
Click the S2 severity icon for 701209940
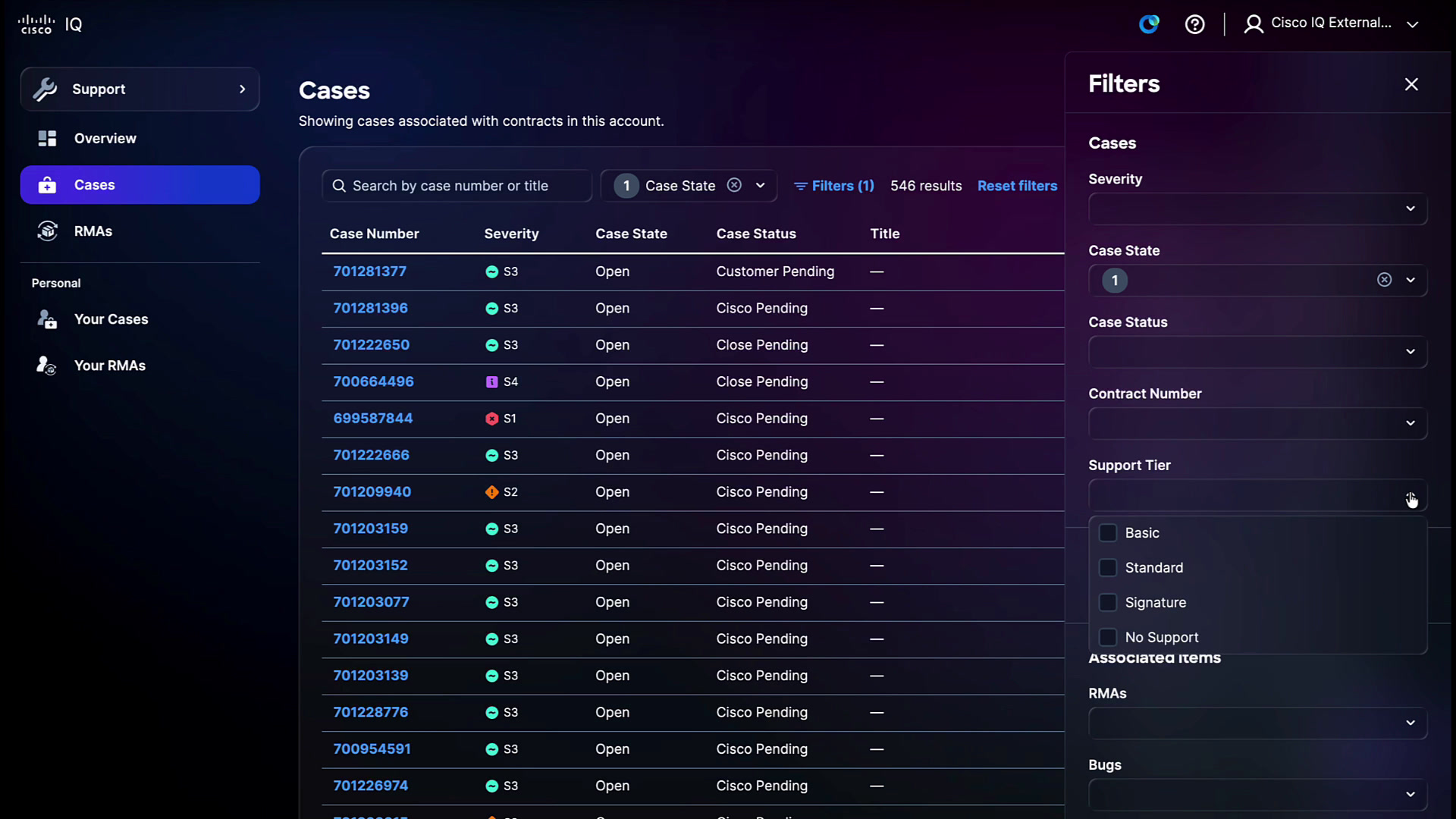point(491,492)
